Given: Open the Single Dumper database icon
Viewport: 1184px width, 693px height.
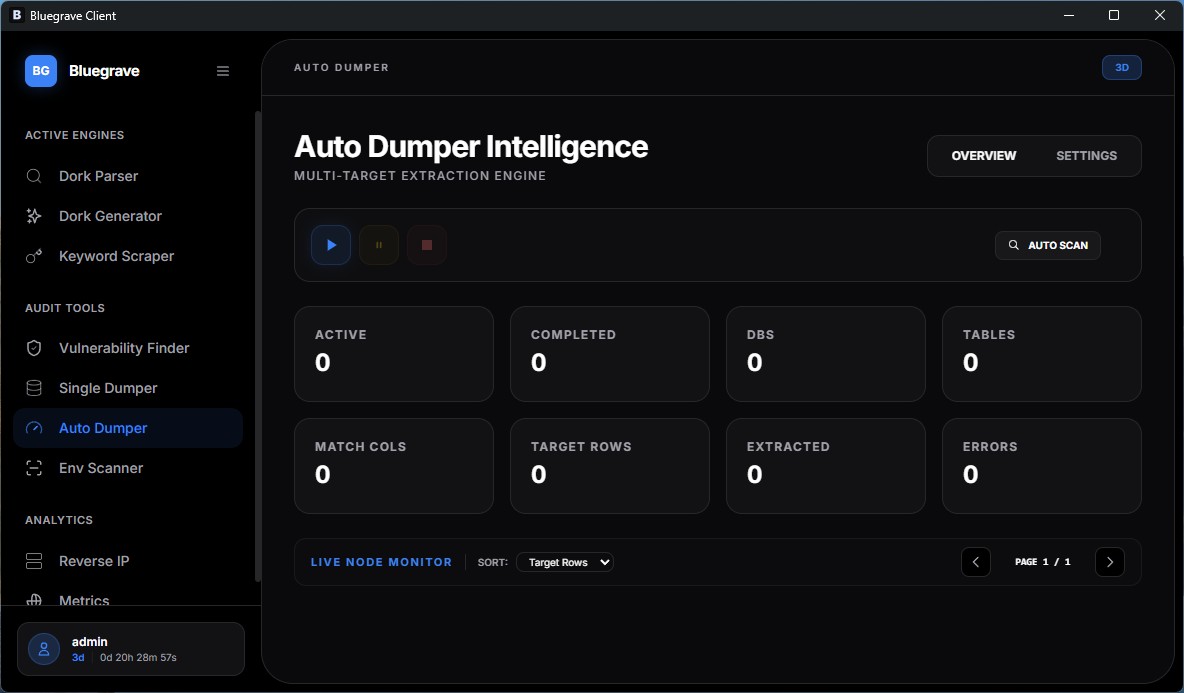Looking at the screenshot, I should pos(34,388).
